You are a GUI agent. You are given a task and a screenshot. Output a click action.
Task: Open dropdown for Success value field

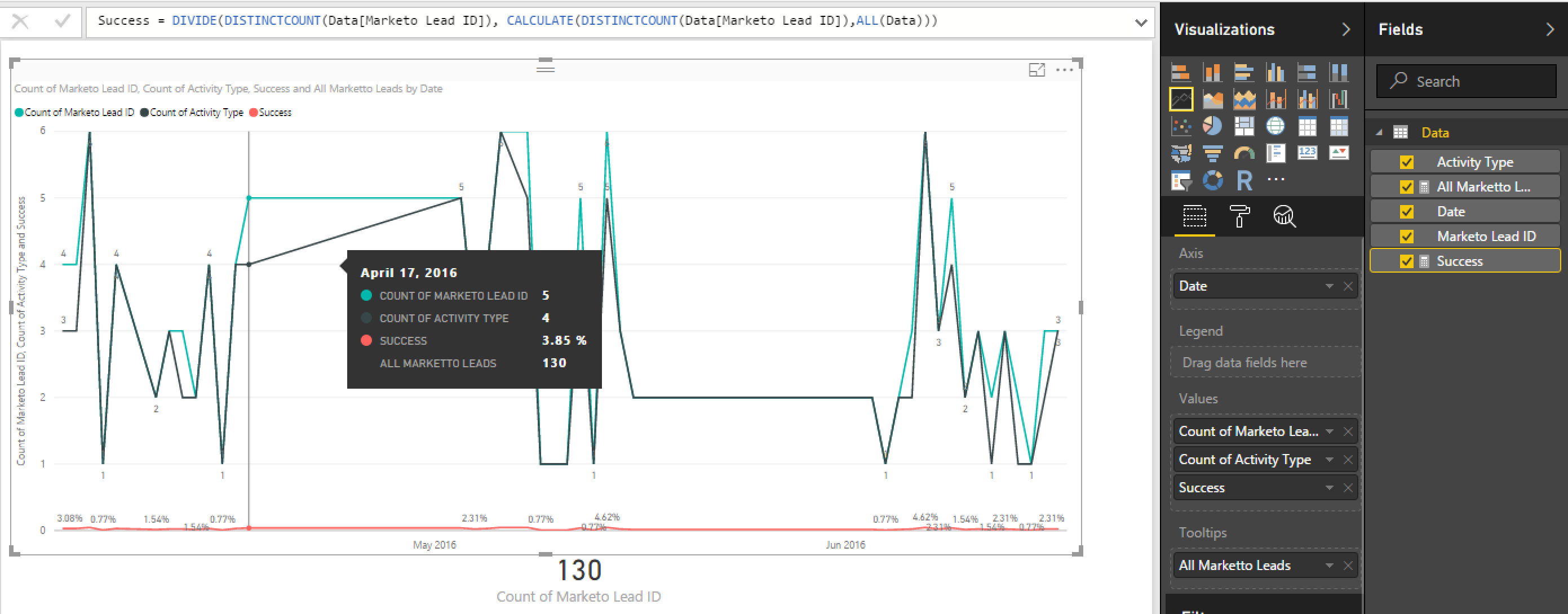click(1330, 487)
